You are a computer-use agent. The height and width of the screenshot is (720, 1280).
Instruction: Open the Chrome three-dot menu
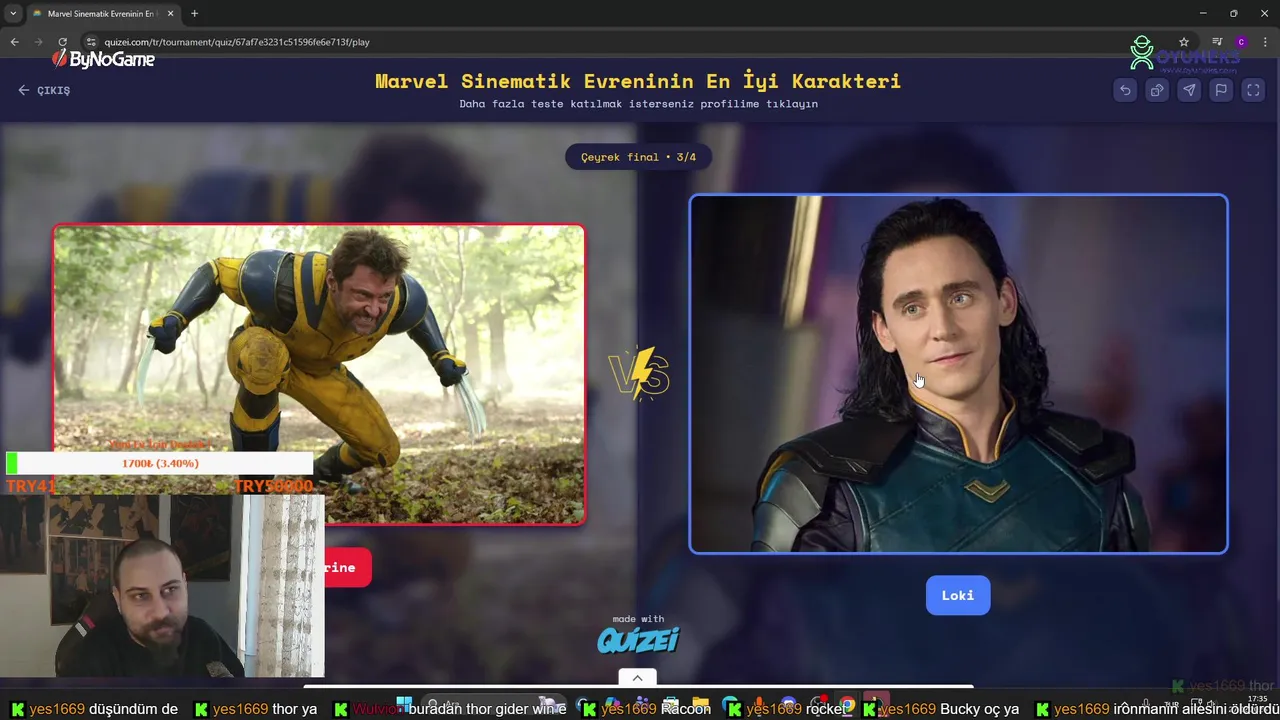coord(1264,42)
